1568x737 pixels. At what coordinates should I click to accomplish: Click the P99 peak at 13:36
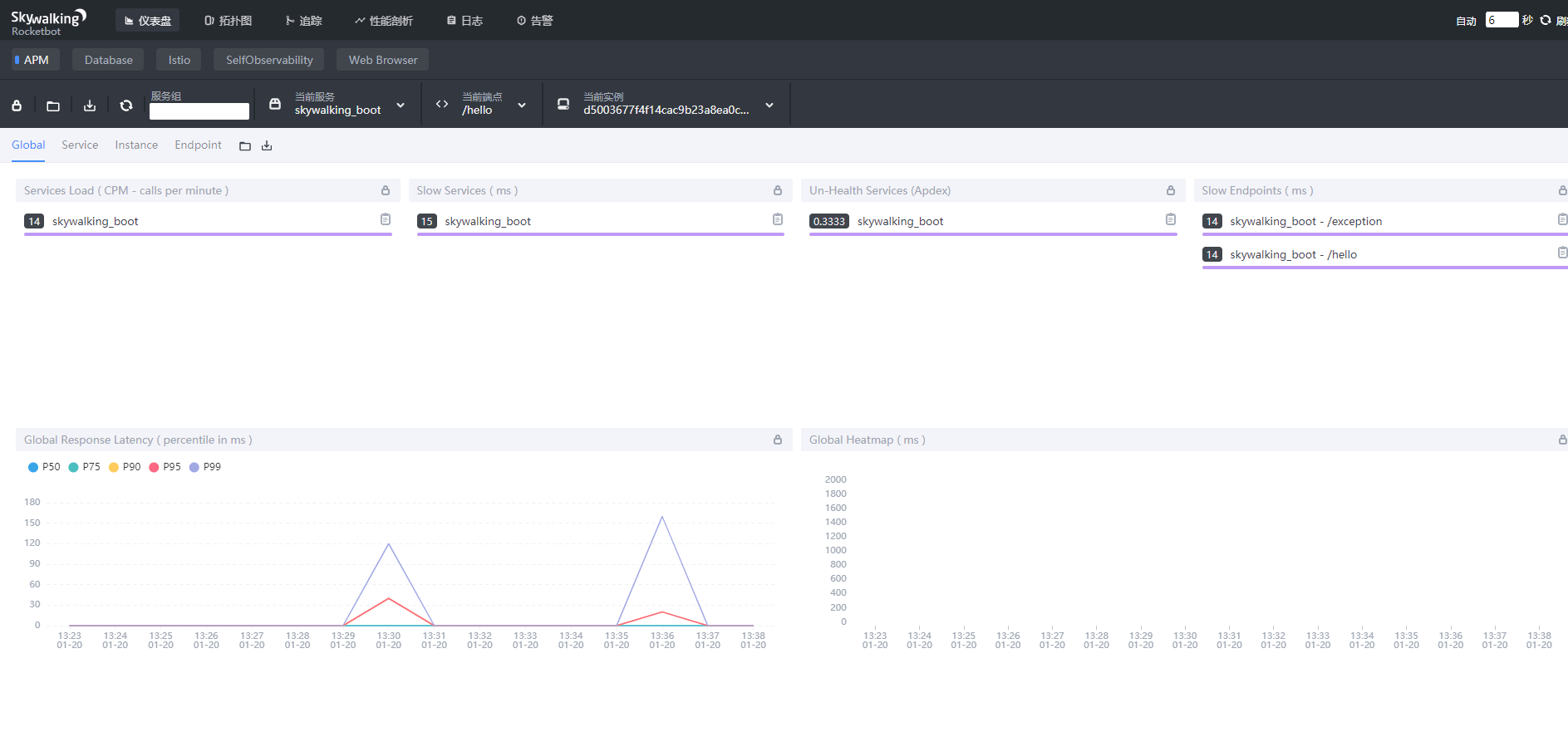[x=662, y=517]
